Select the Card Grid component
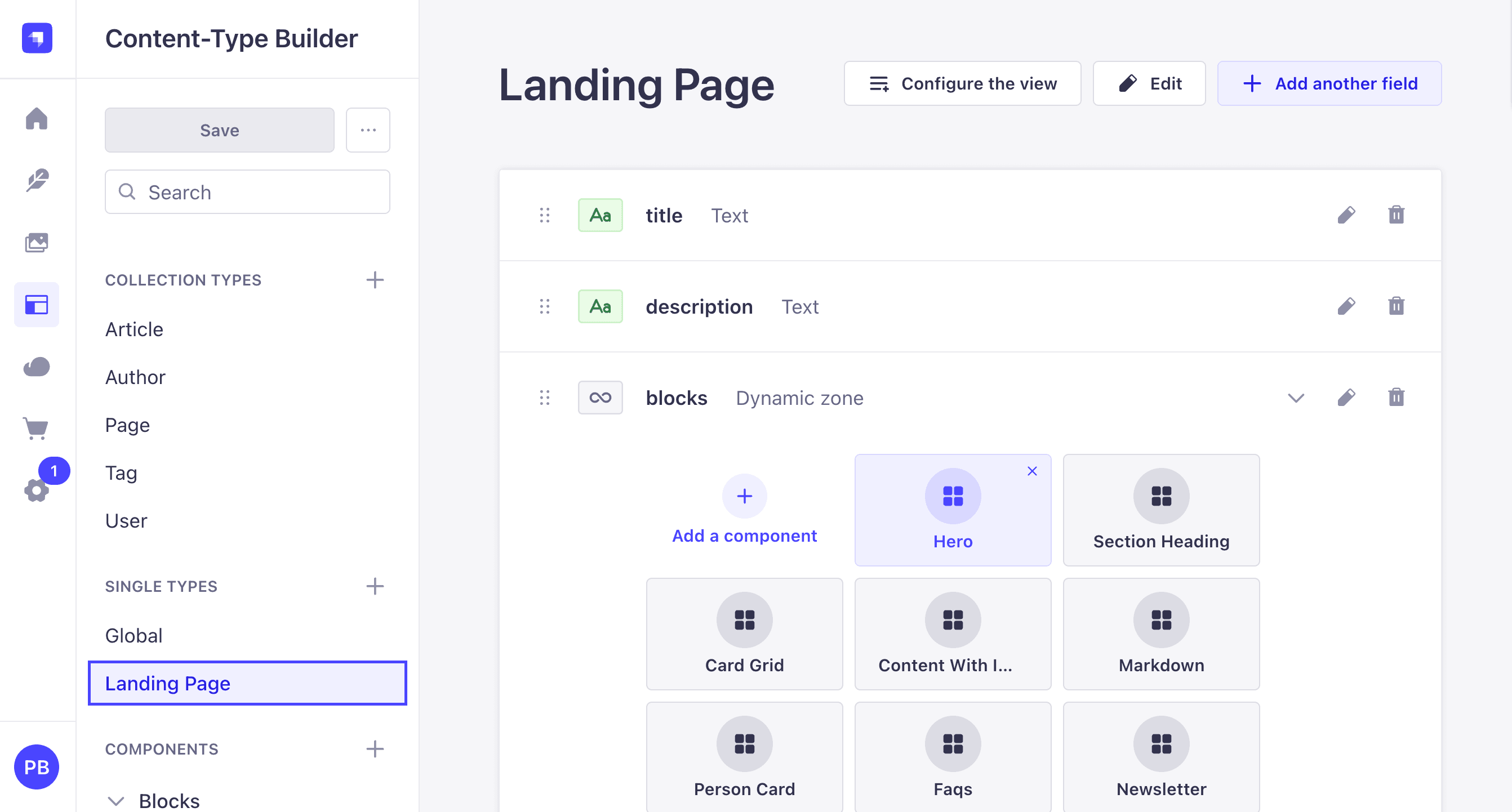Screen dimensions: 1512x812 [744, 634]
